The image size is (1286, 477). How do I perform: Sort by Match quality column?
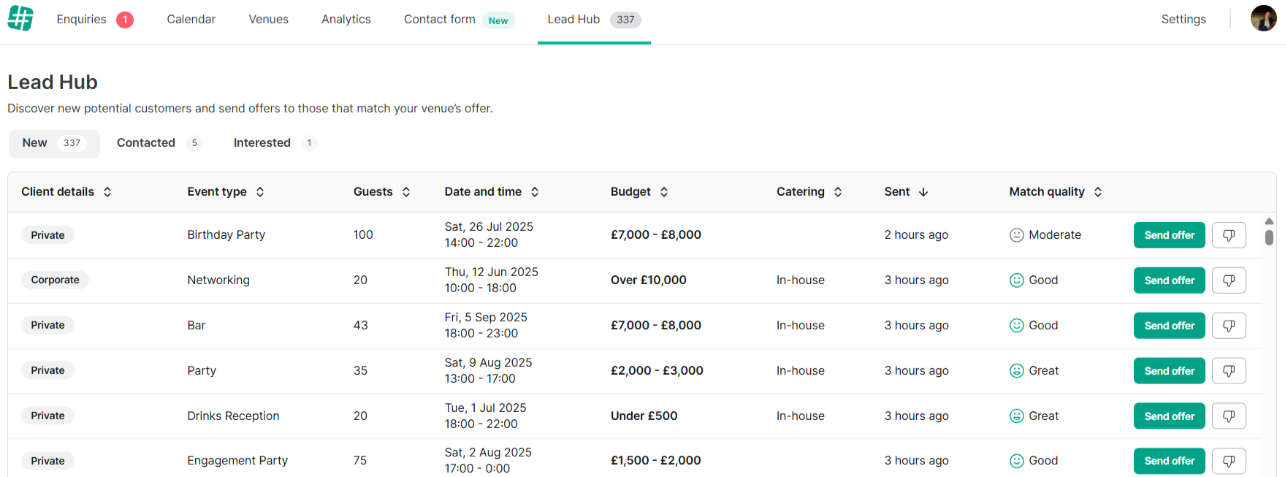tap(1056, 192)
